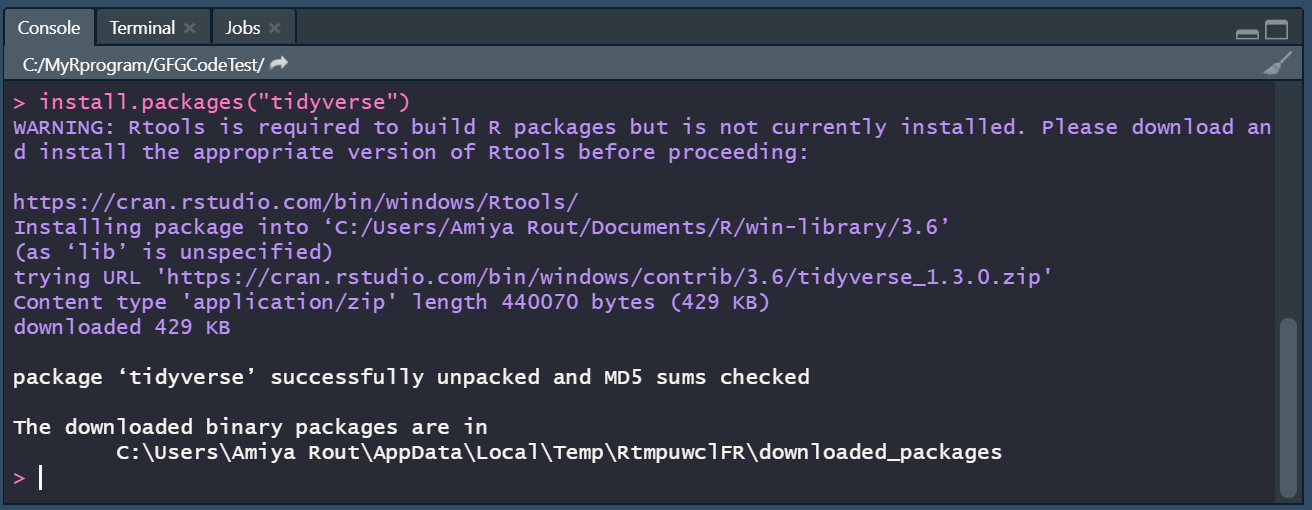Click the 'successfully unpacked' message line
1312x510 pixels.
[x=411, y=377]
